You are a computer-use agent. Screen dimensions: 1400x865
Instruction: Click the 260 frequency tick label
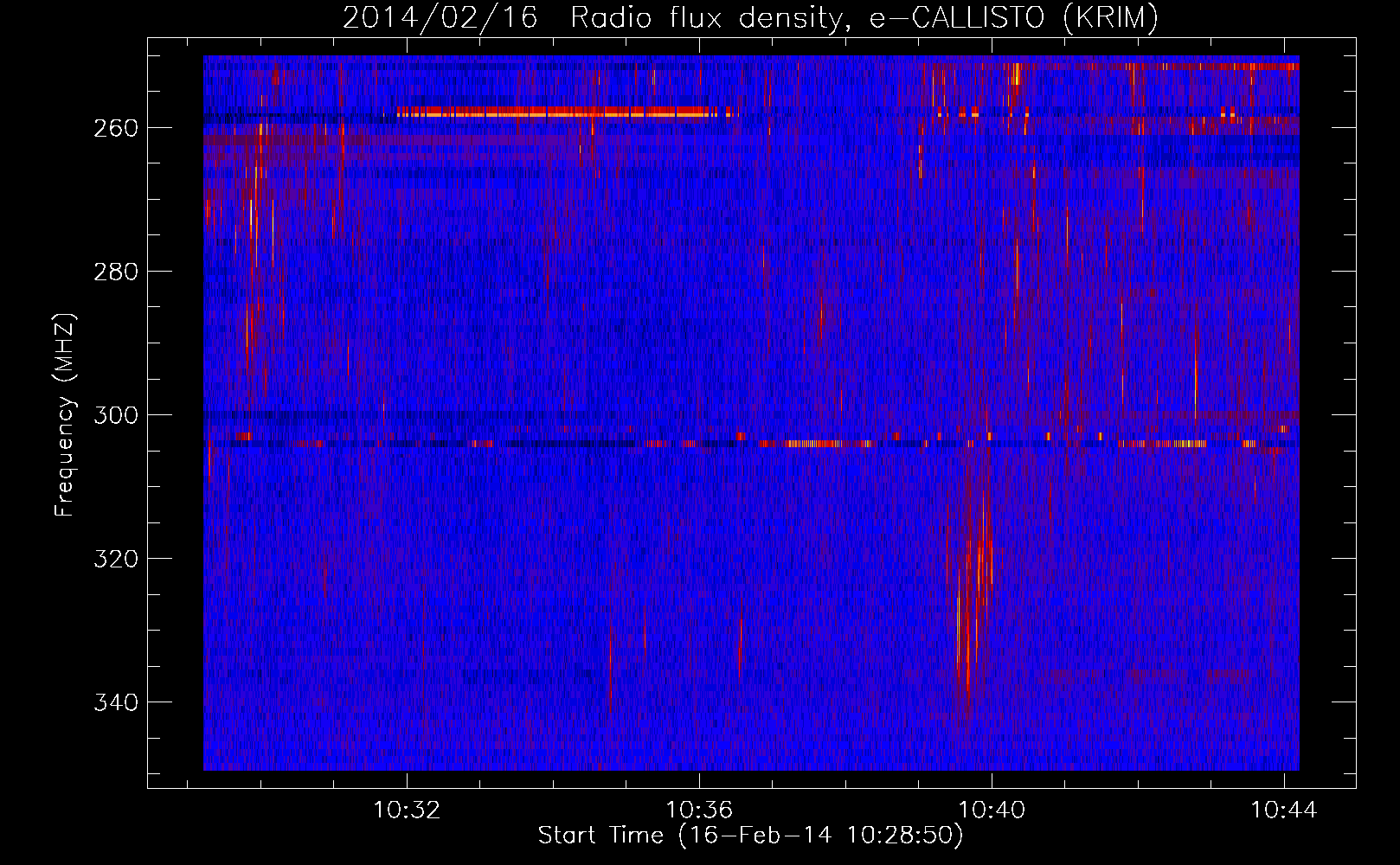coord(116,128)
